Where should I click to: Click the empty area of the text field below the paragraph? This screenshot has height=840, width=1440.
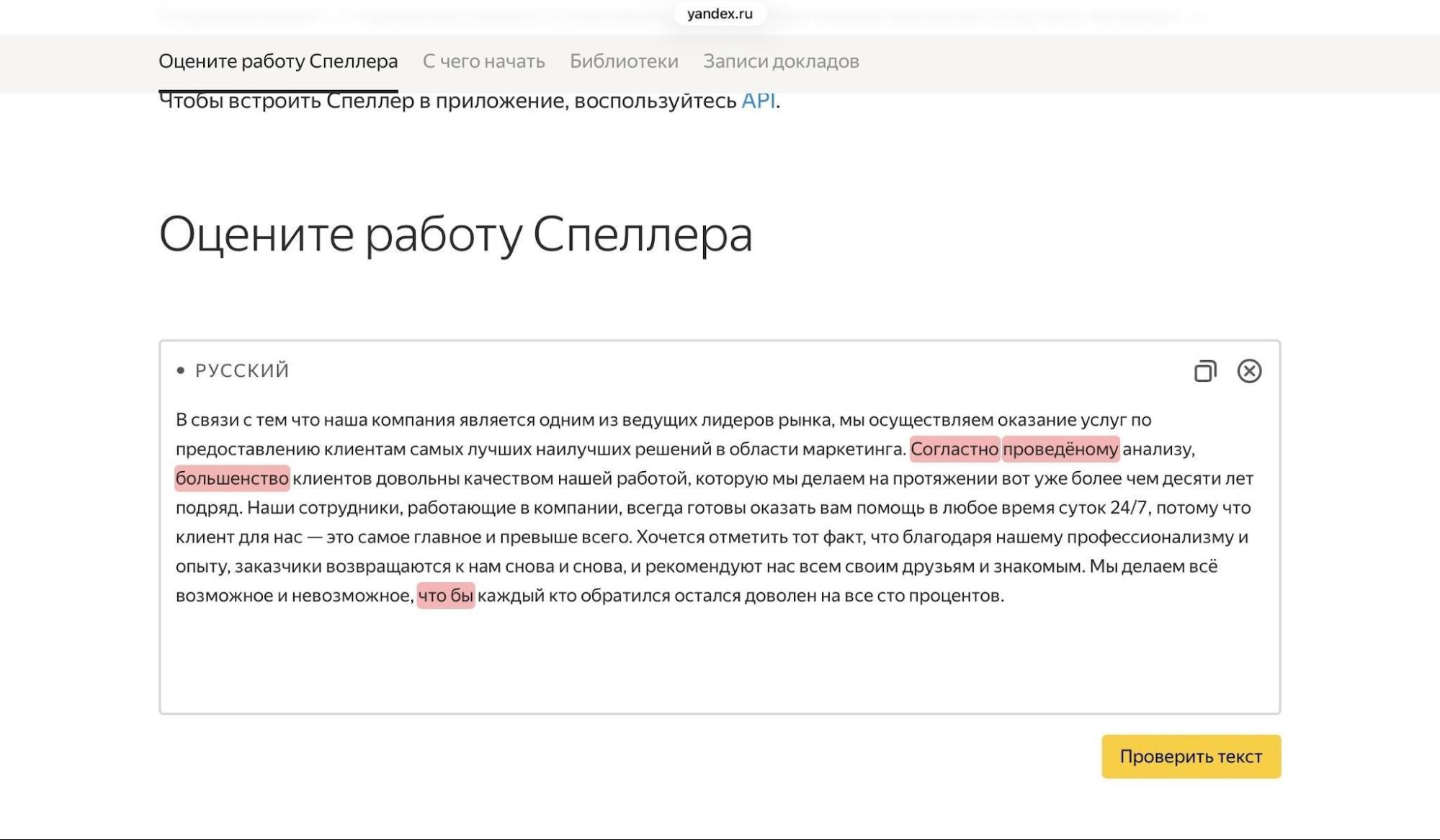719,659
